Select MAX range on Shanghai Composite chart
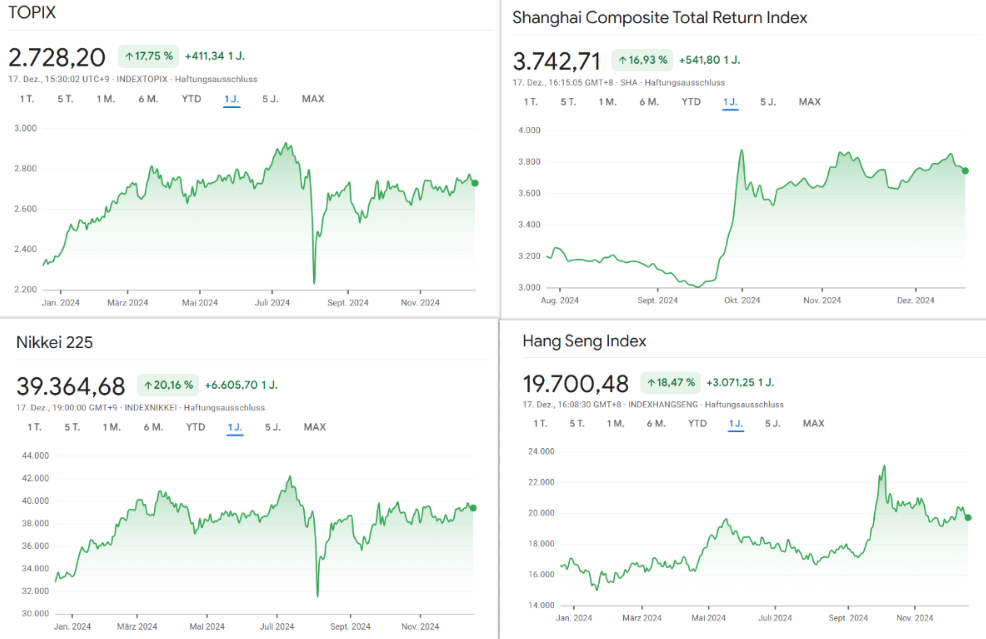The width and height of the screenshot is (986, 639). [x=810, y=102]
